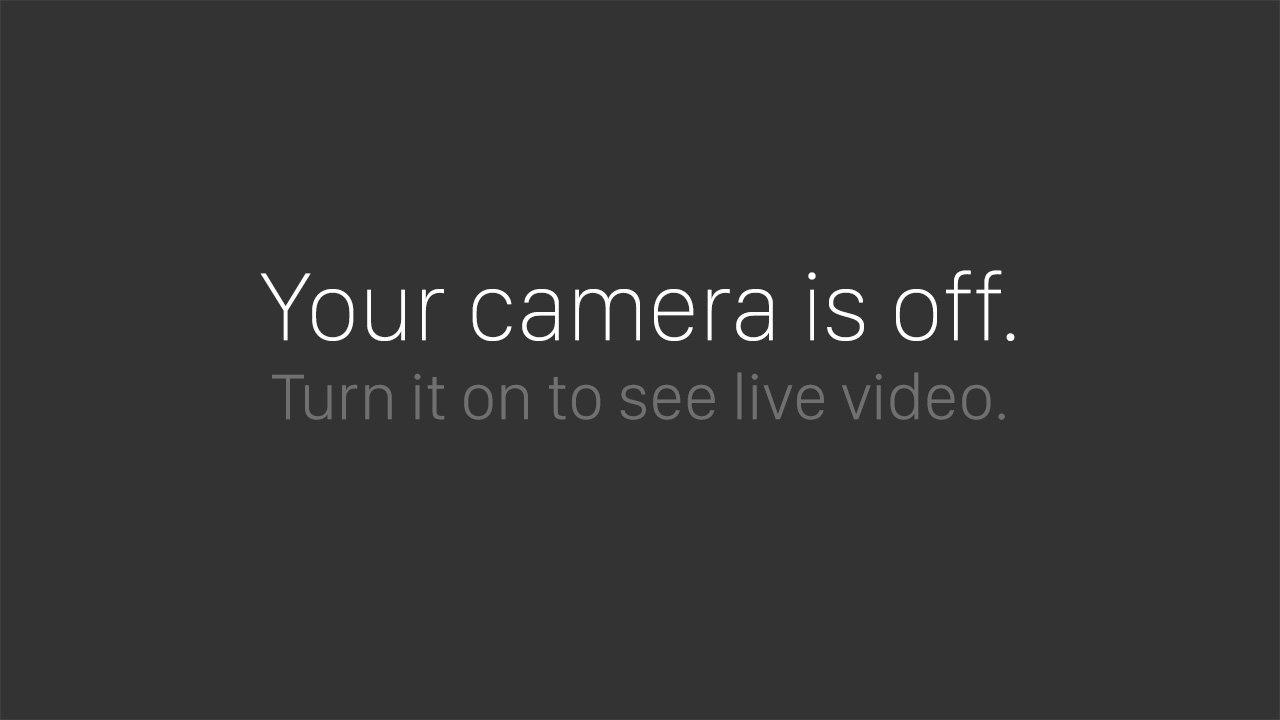Click the "Turn it on to see live video." subtitle
The image size is (1280, 720).
(x=639, y=396)
